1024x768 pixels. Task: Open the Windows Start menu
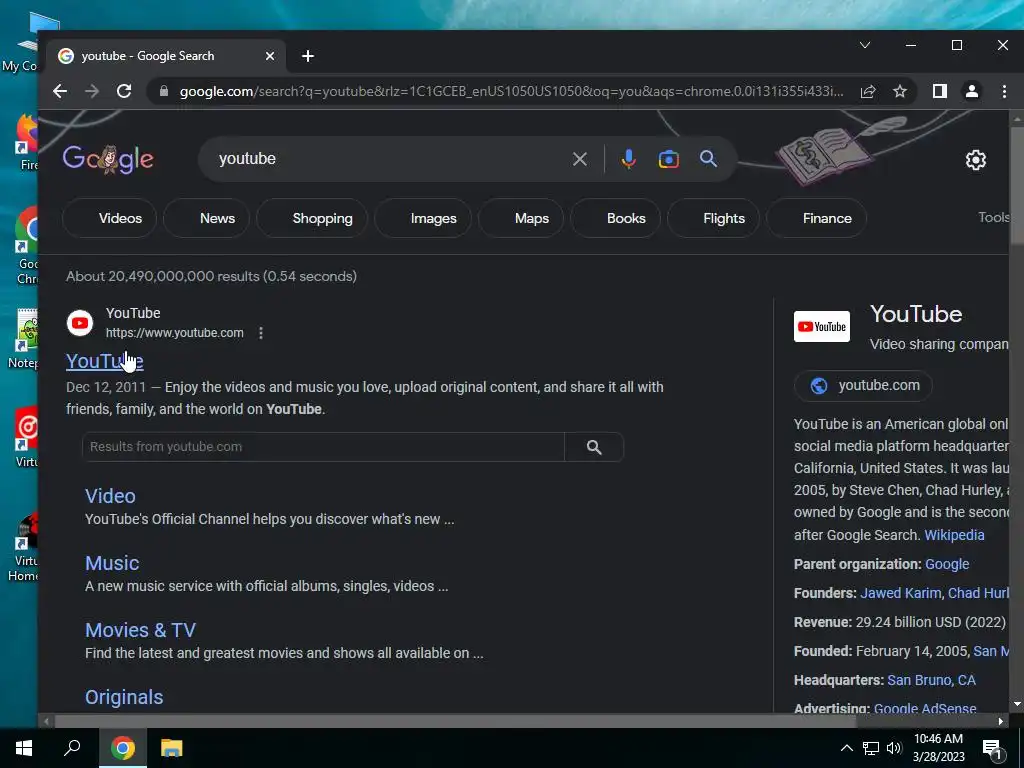pyautogui.click(x=24, y=748)
